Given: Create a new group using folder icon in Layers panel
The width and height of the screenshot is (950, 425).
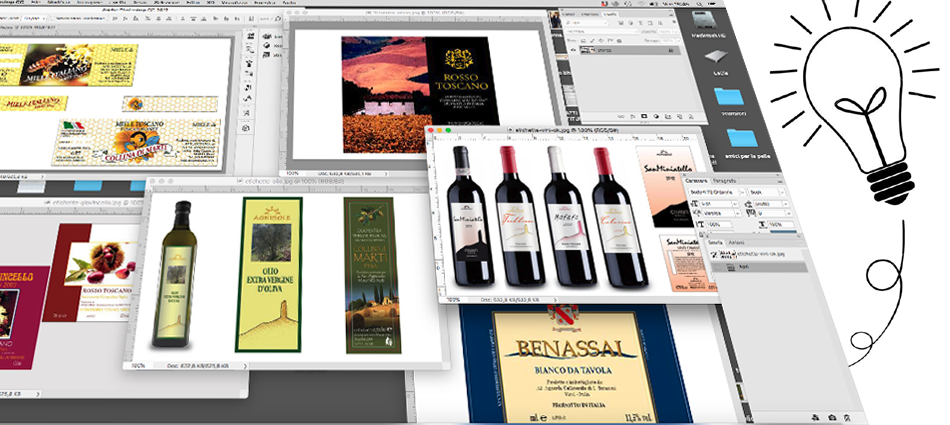Looking at the screenshot, I should click(668, 116).
